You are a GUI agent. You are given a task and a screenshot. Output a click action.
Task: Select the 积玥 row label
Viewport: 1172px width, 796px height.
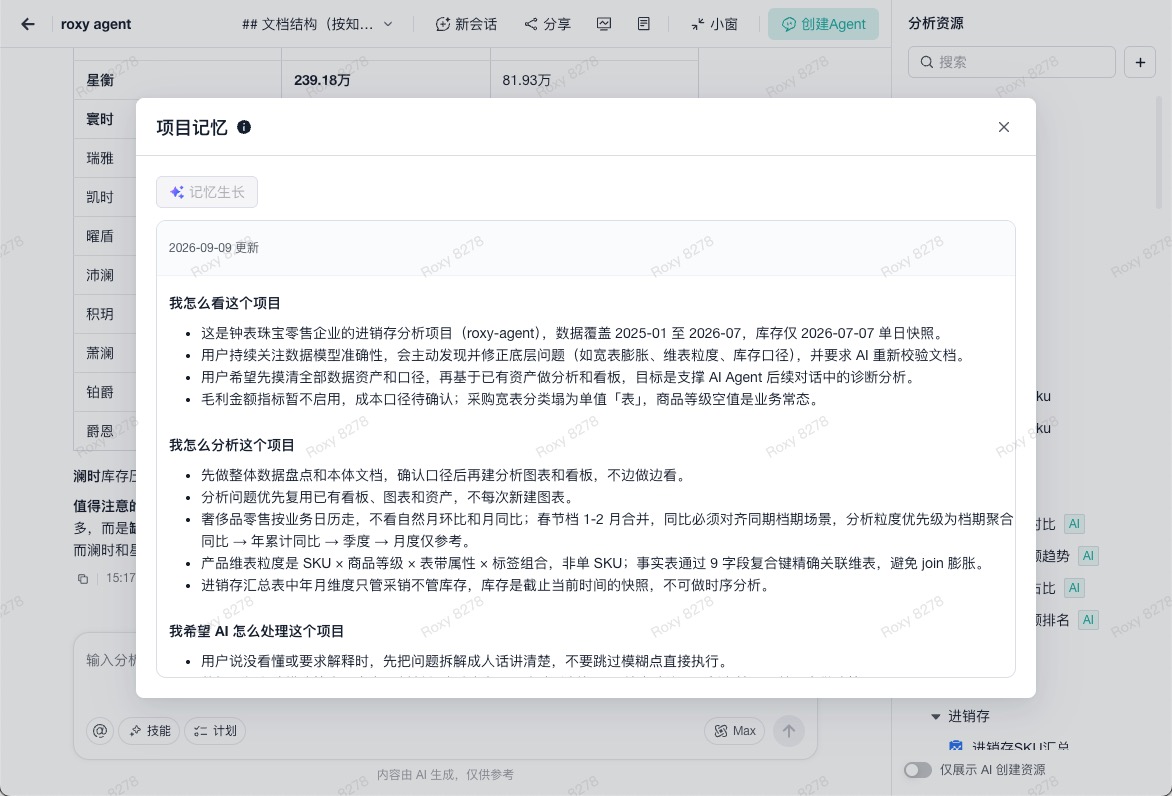pyautogui.click(x=100, y=314)
